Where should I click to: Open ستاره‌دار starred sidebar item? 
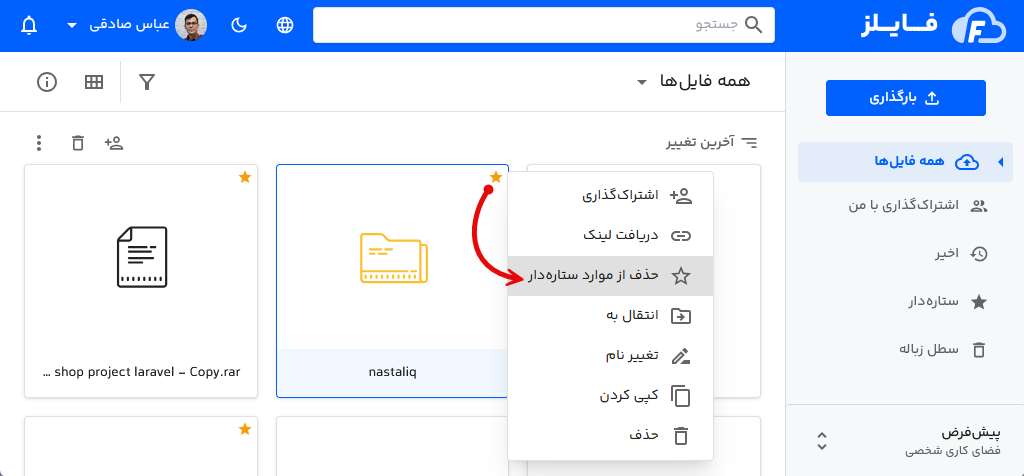click(948, 302)
